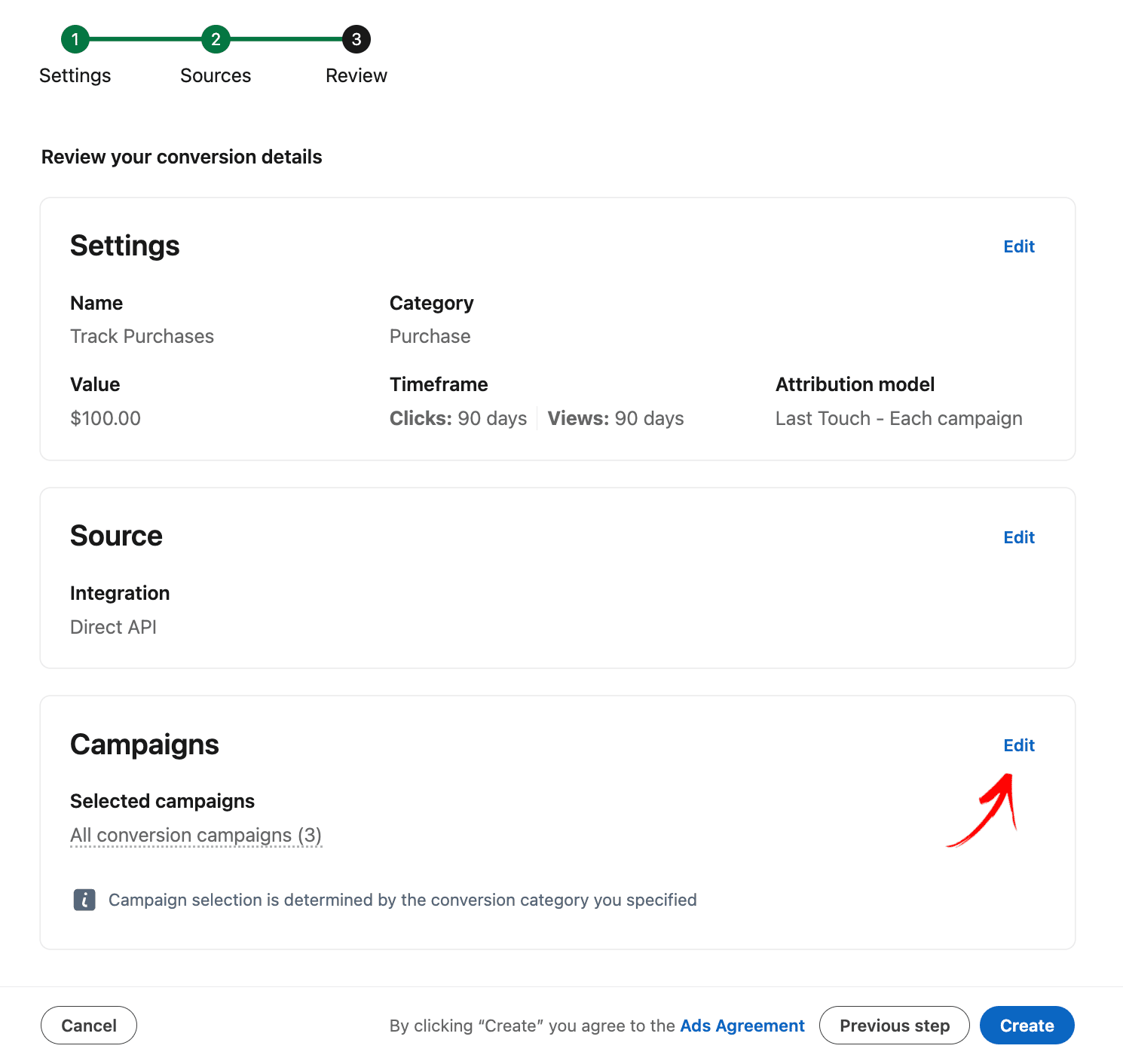Open the Ads Agreement link
Screen dimensions: 1123x1064
coord(742,1026)
